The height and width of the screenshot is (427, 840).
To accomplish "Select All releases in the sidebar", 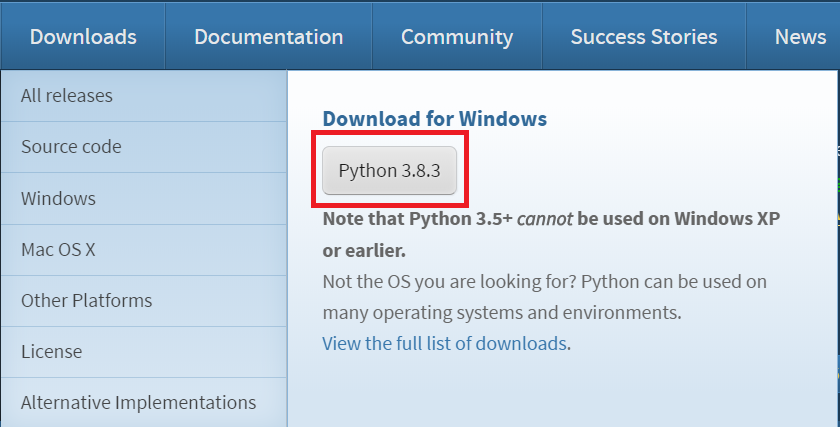I will coord(67,96).
